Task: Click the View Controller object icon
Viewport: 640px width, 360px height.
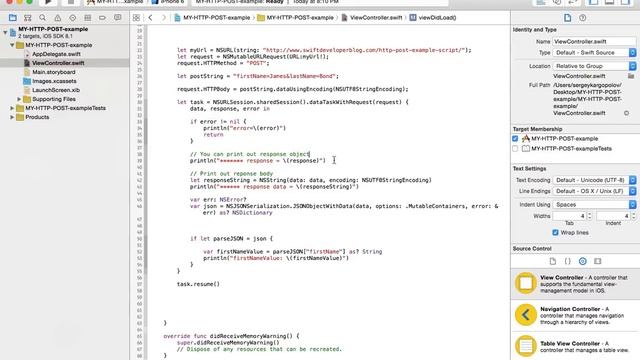Action: click(526, 283)
